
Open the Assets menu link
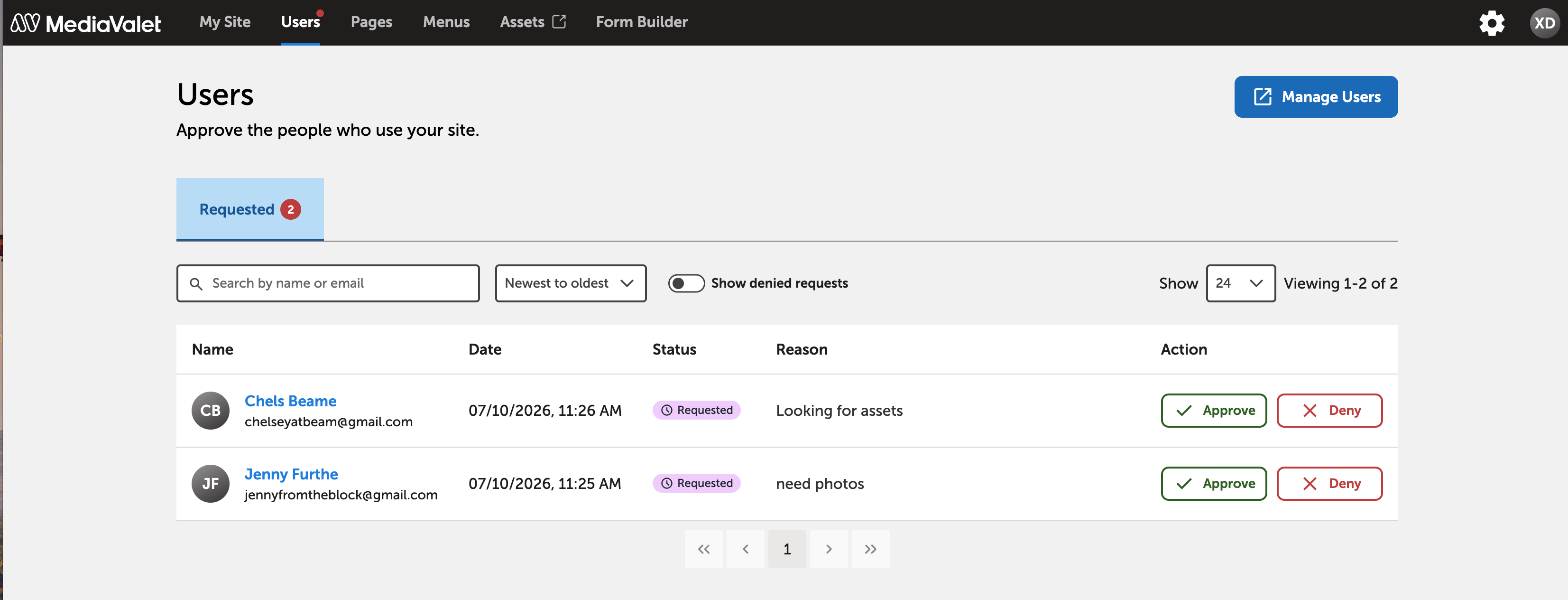(x=533, y=22)
